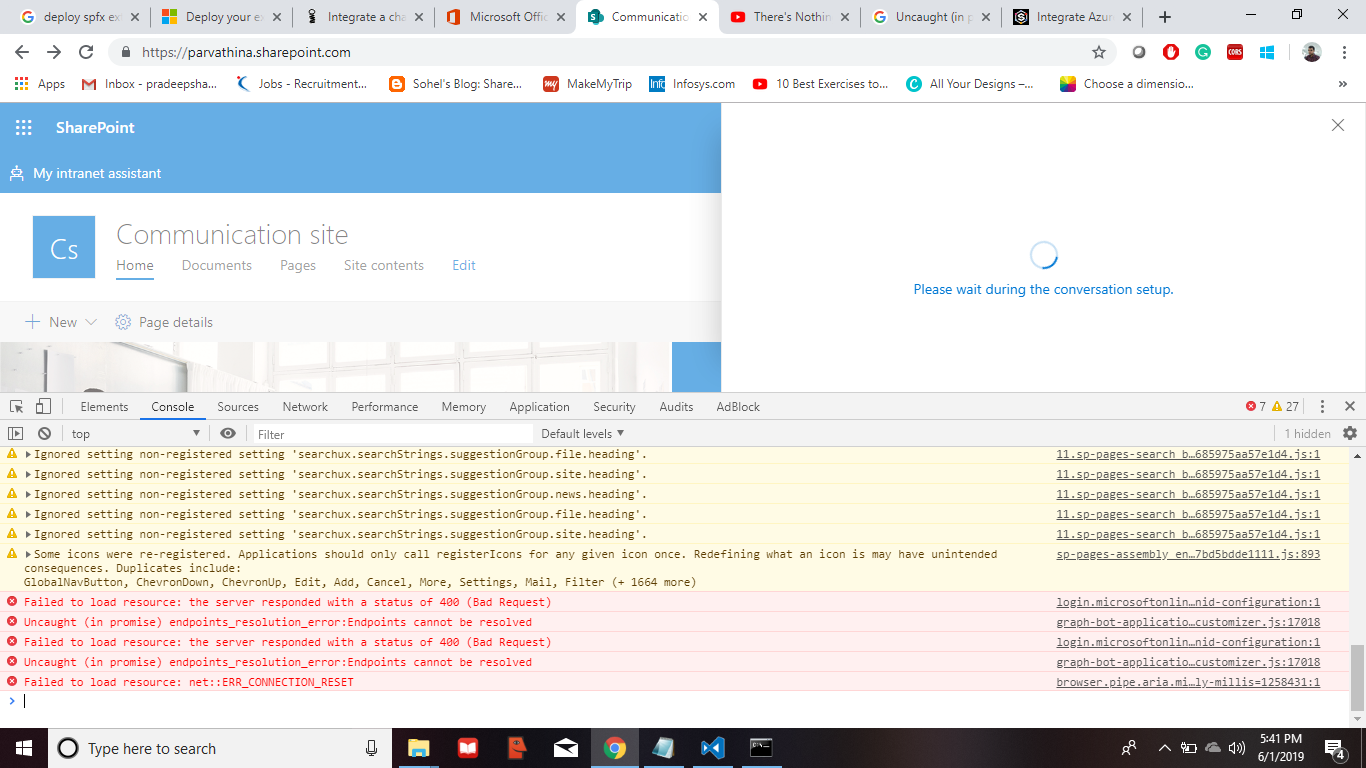
Task: Open the 'Default levels' log filter dropdown
Action: 581,433
